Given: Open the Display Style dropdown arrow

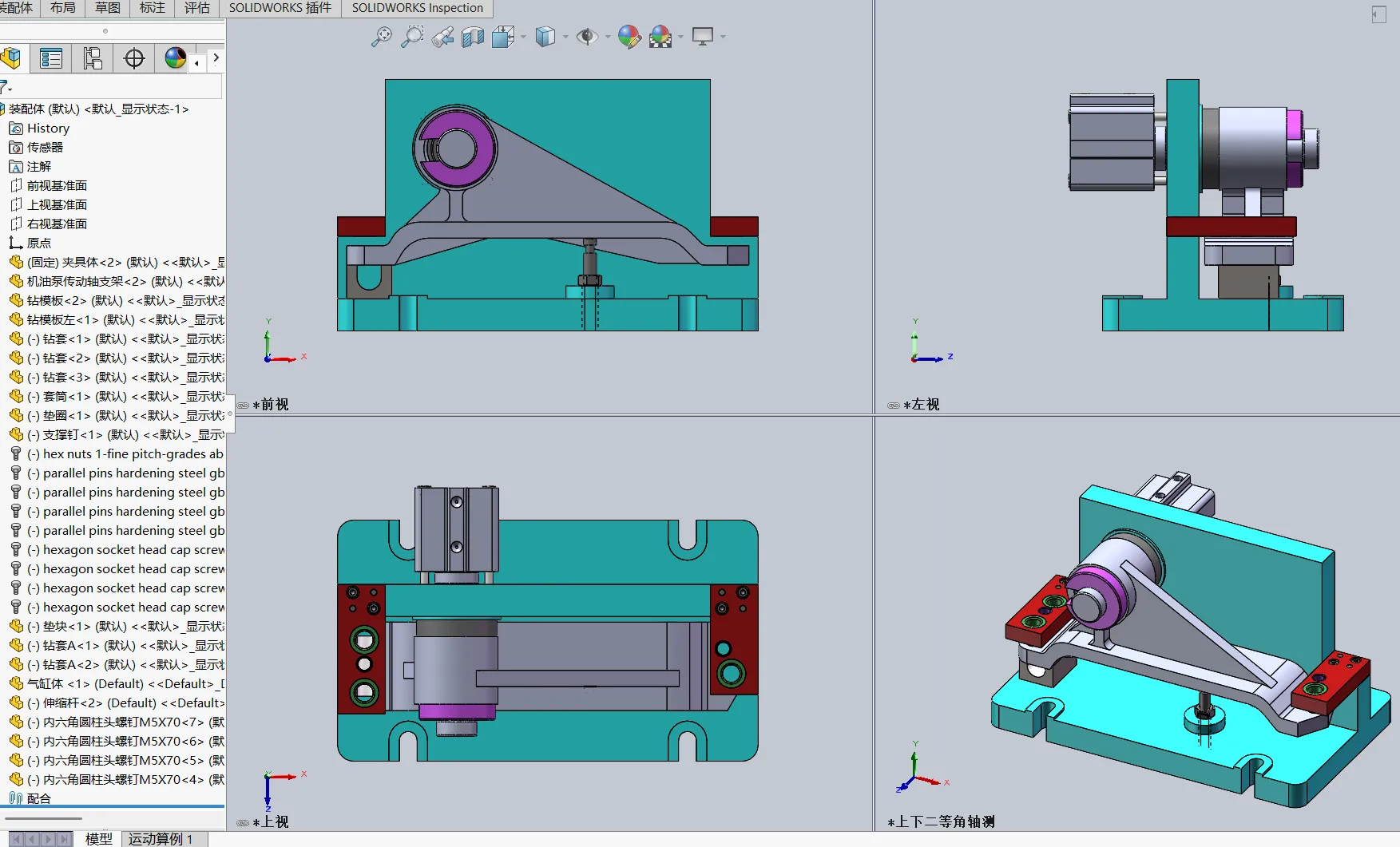Looking at the screenshot, I should (565, 37).
